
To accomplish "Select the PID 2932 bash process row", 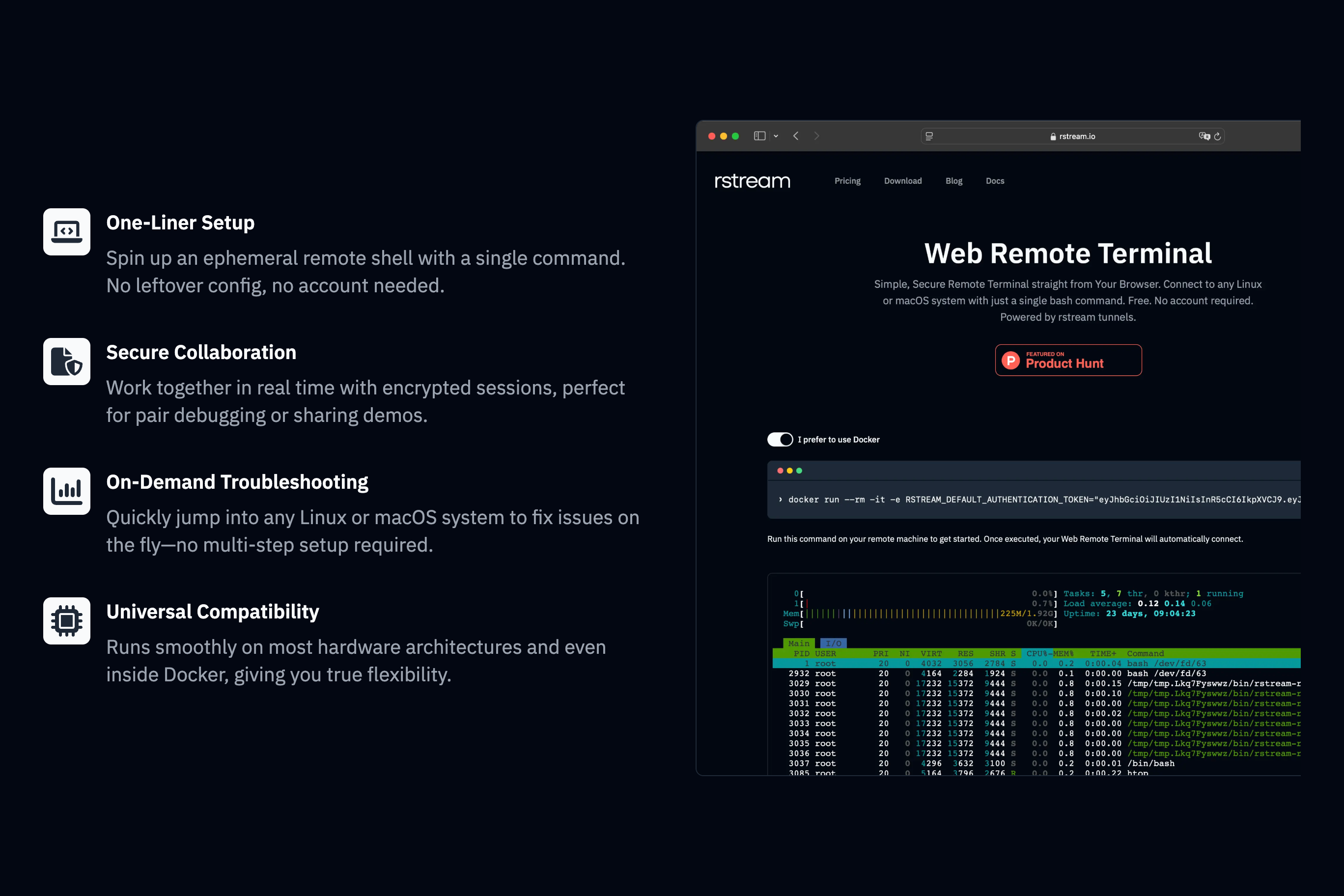I will click(x=1036, y=673).
